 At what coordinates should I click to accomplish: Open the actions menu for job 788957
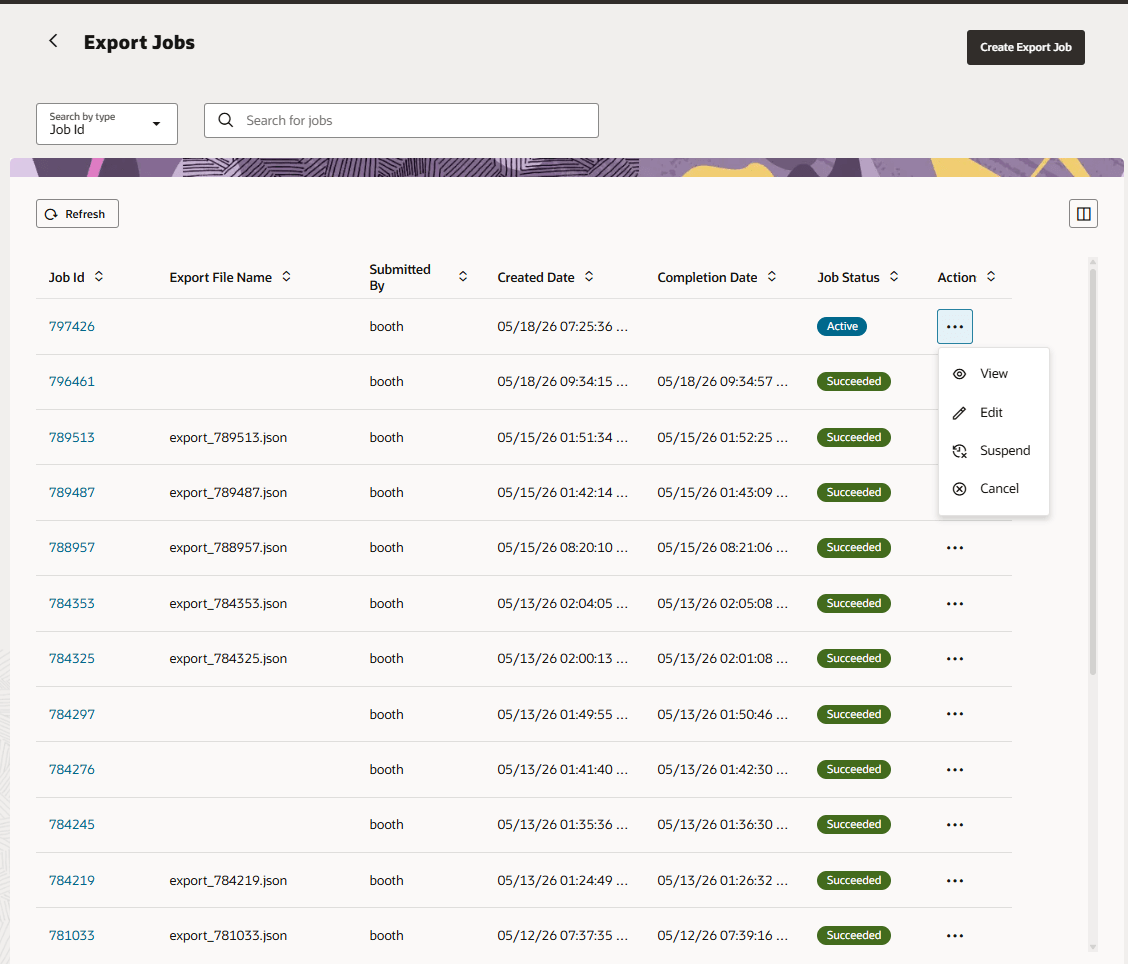(x=955, y=547)
